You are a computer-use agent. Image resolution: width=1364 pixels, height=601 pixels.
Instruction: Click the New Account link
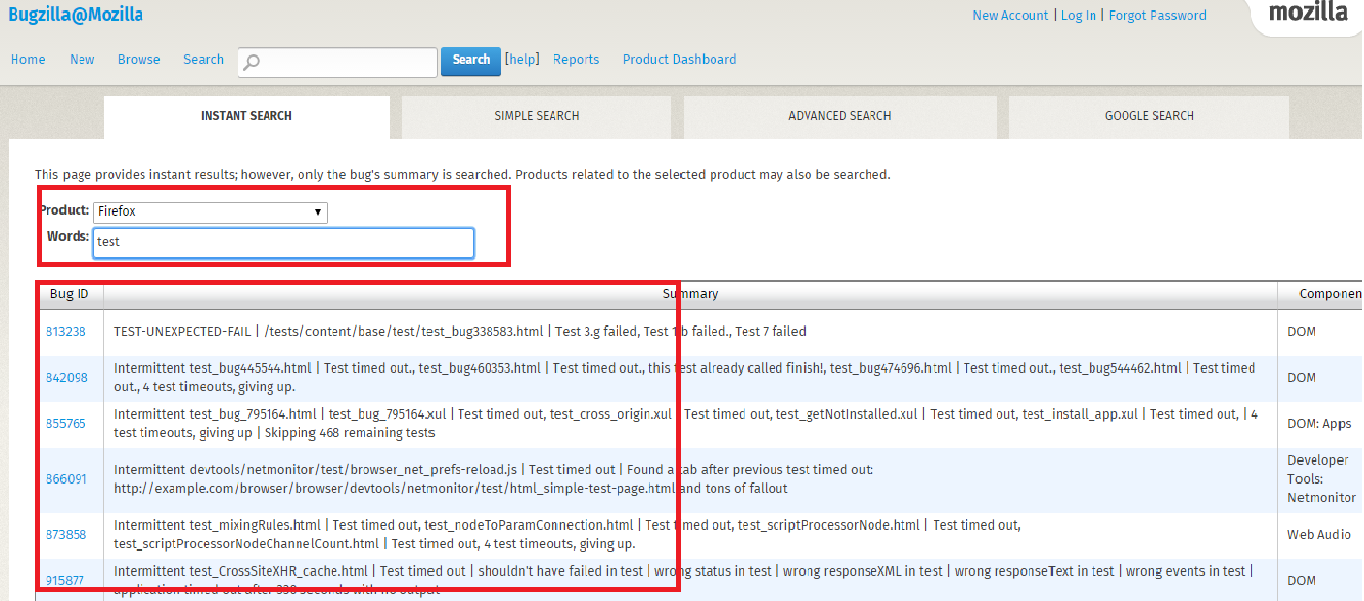(1010, 15)
